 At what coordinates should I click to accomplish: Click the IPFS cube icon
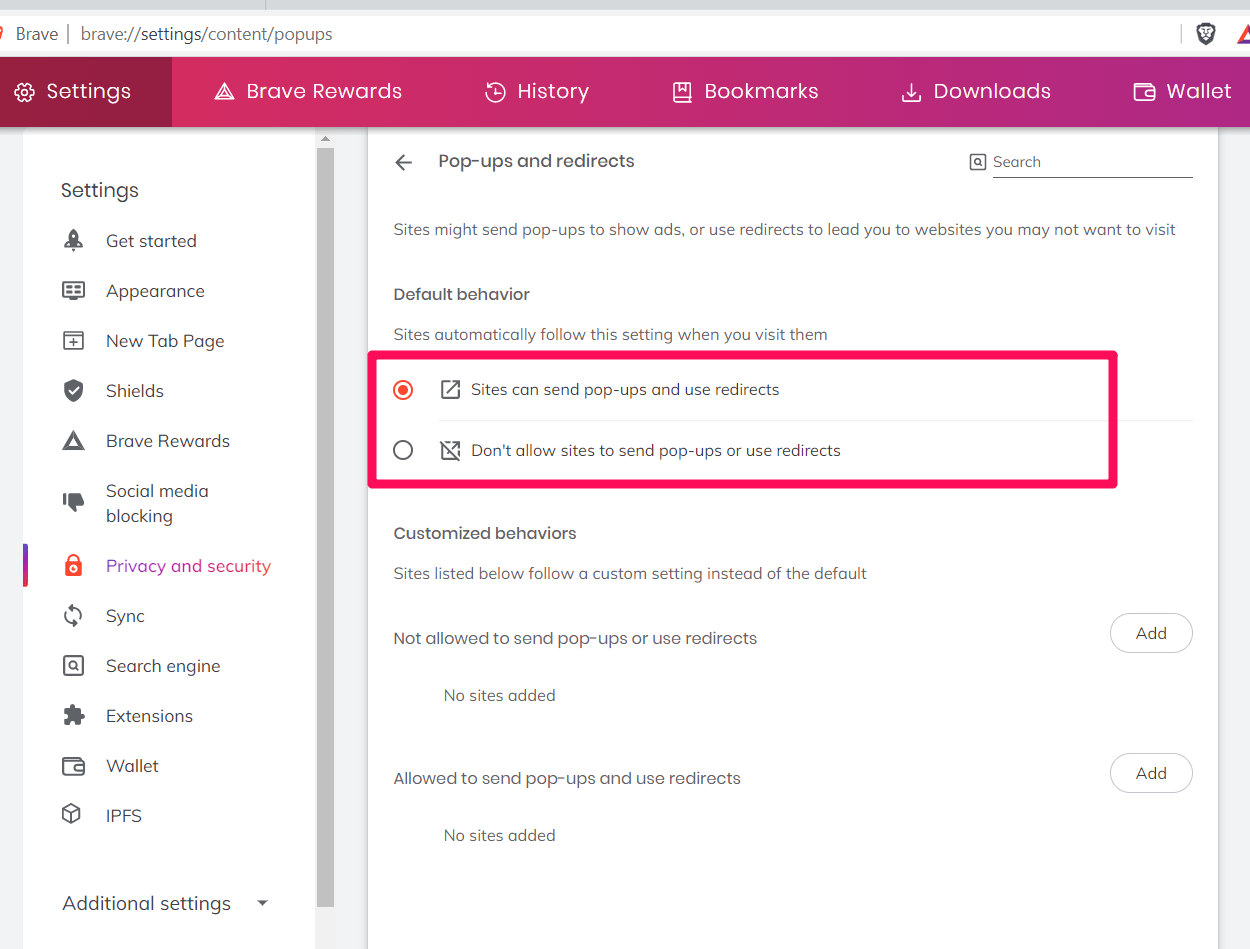click(71, 814)
